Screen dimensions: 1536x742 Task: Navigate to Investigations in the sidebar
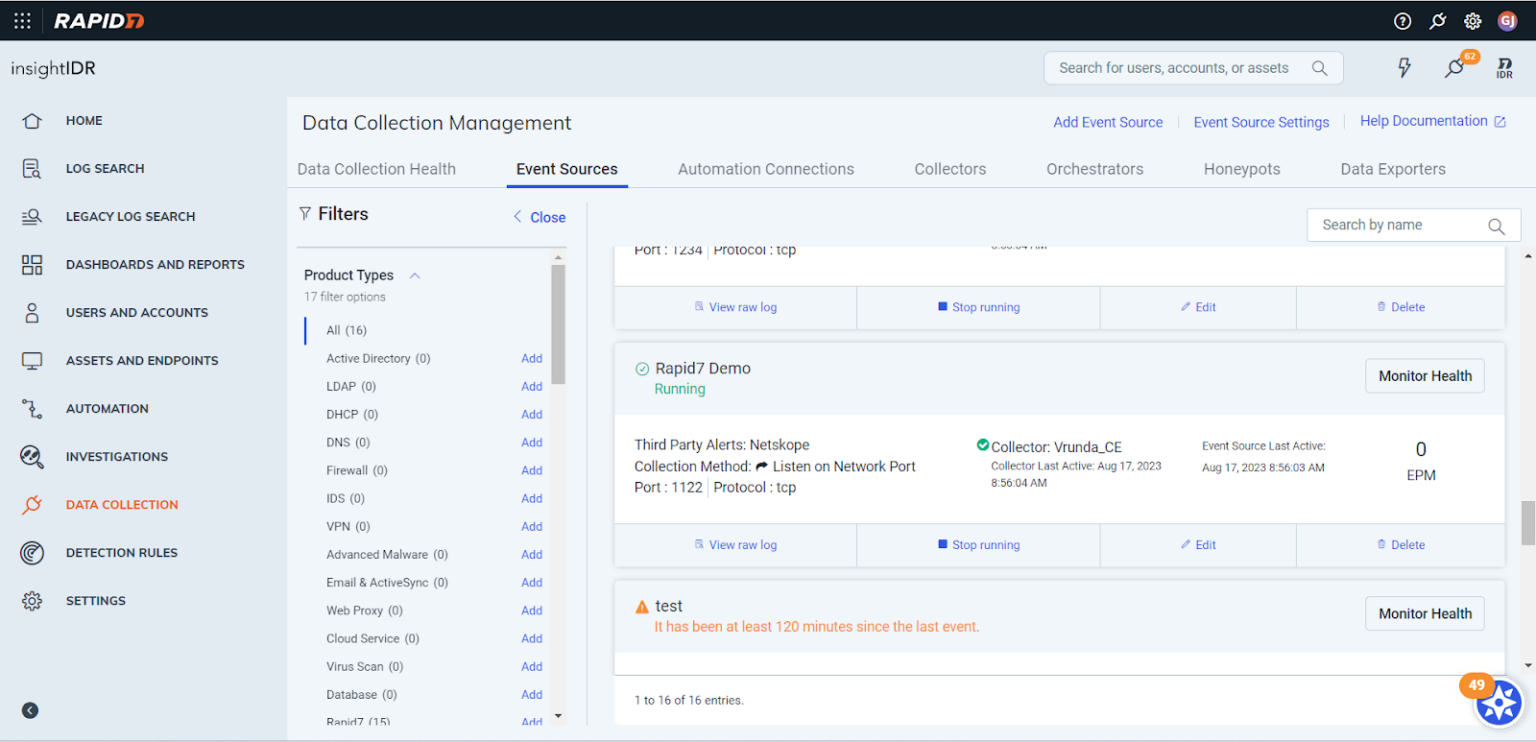(118, 456)
